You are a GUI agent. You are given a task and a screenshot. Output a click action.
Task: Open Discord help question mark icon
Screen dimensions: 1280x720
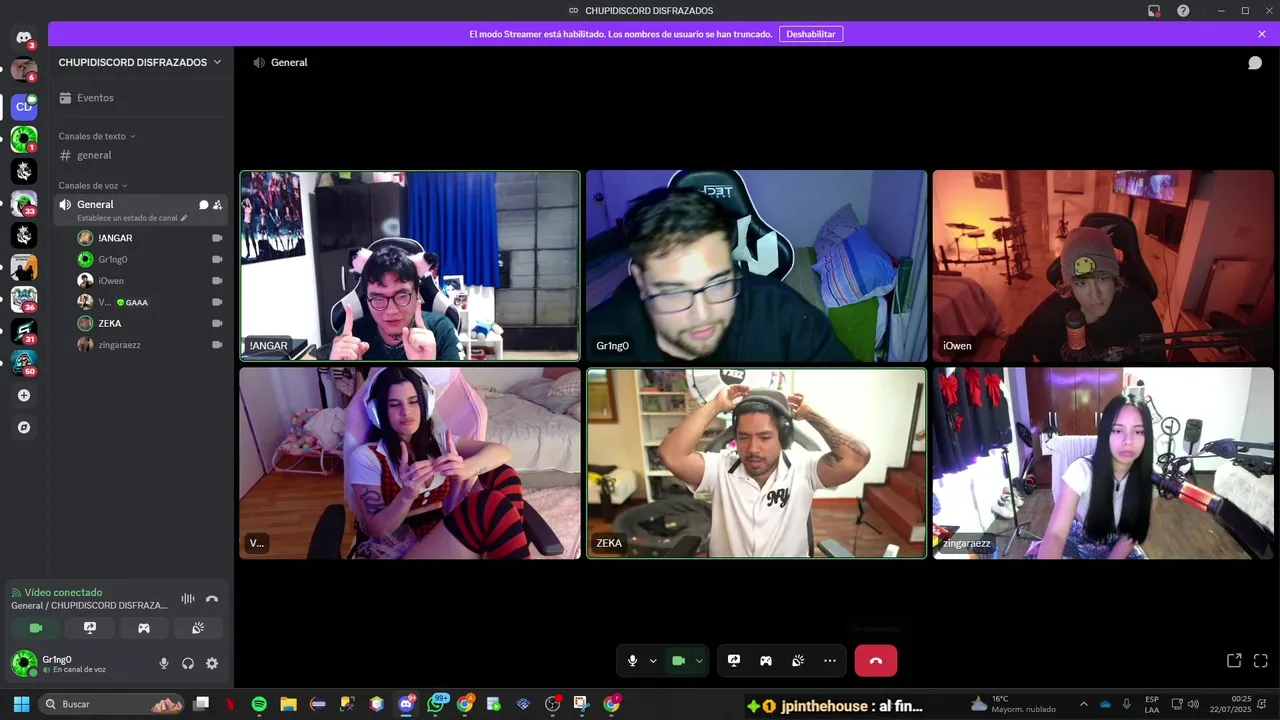1183,11
